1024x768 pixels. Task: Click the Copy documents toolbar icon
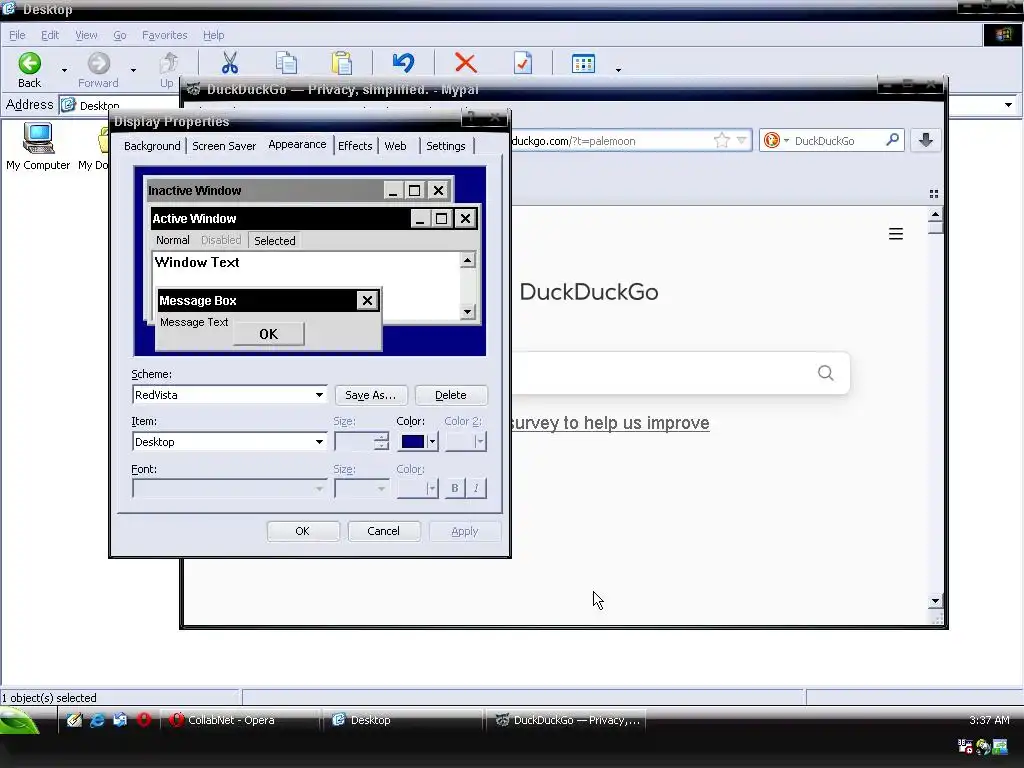click(286, 63)
